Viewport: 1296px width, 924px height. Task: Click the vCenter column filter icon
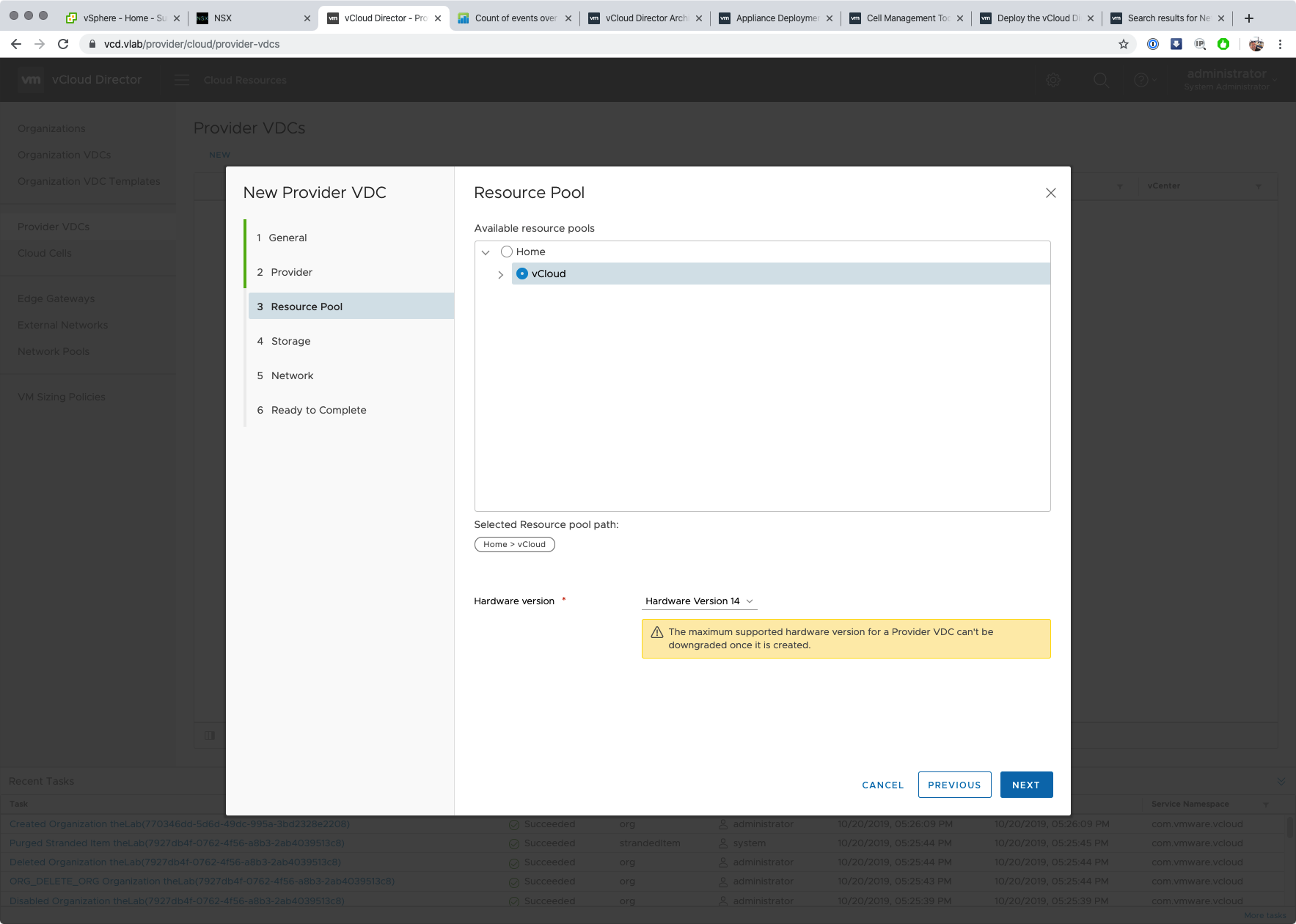click(x=1259, y=186)
